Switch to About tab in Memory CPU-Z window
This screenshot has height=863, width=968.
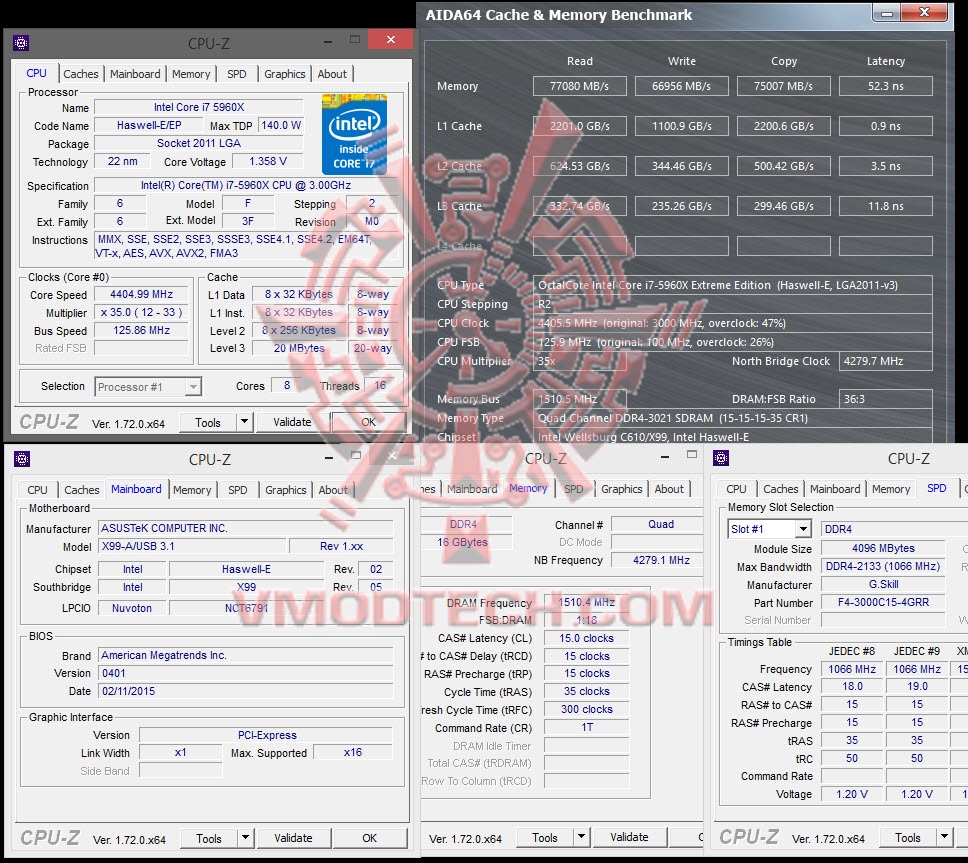(669, 489)
